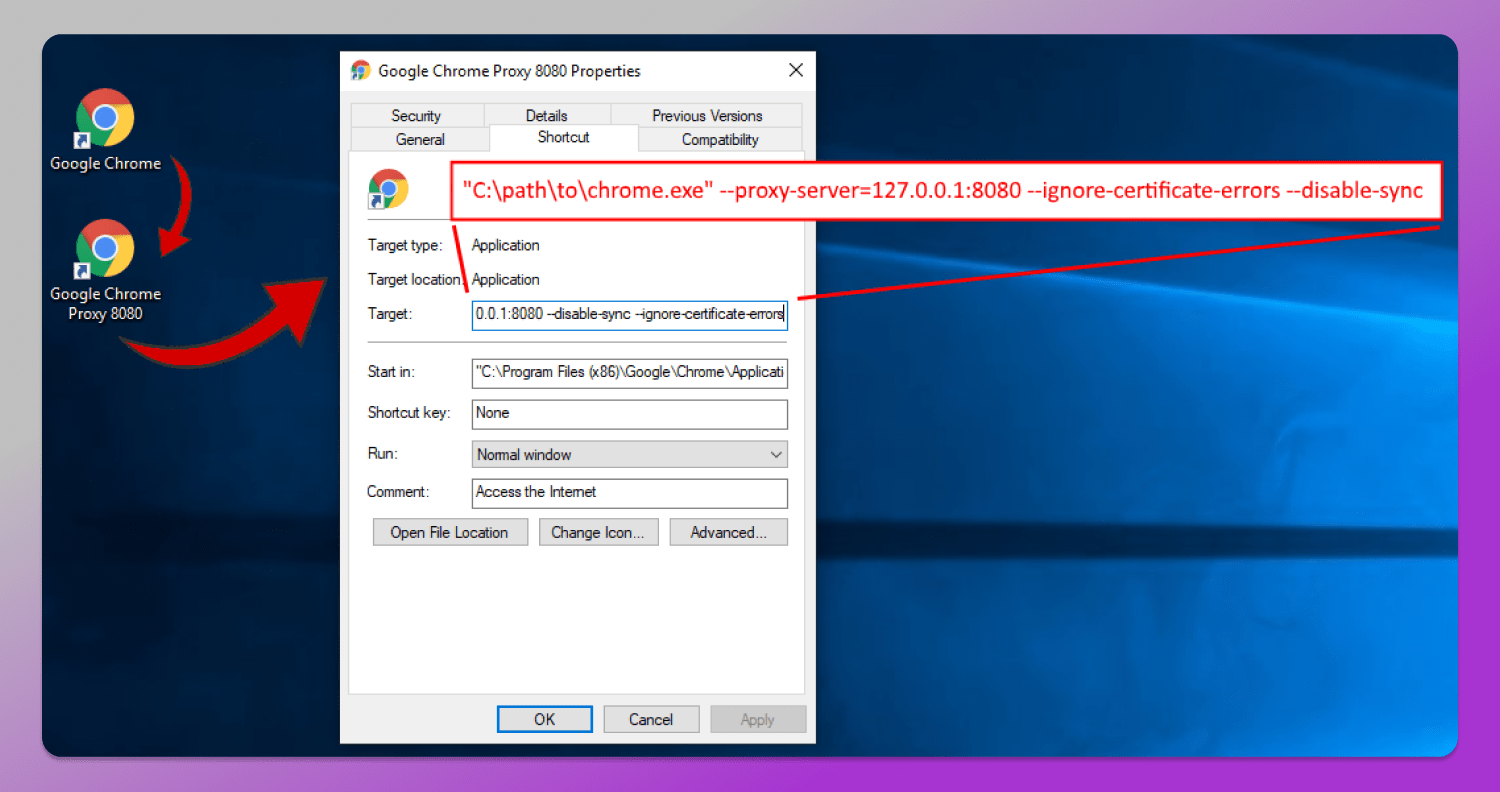Click the Comment field
This screenshot has height=792, width=1500.
[x=629, y=492]
